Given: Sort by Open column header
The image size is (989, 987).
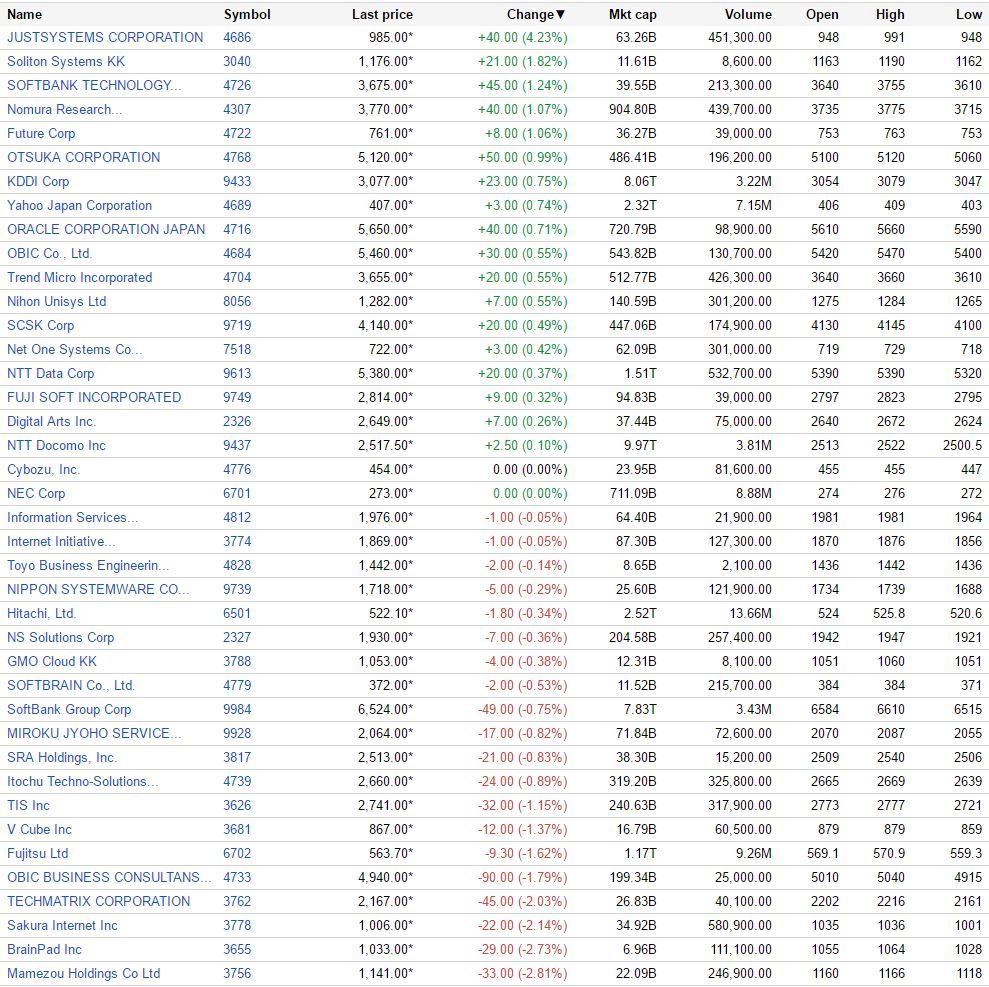Looking at the screenshot, I should point(822,15).
